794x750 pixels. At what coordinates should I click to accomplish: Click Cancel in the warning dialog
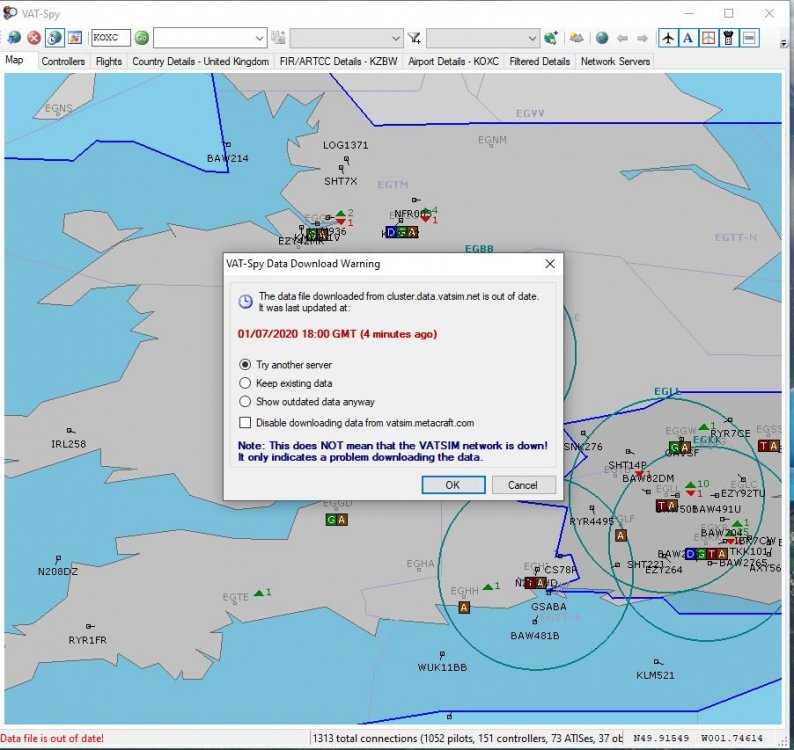[523, 485]
